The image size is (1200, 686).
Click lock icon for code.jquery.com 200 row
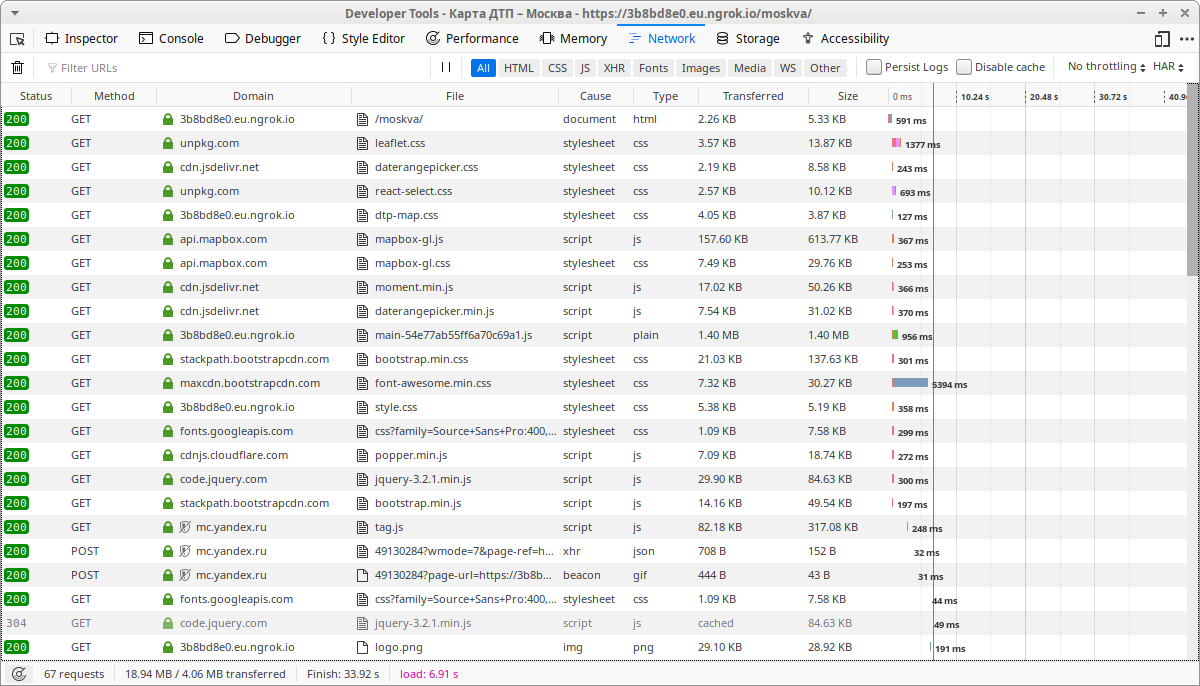[168, 479]
